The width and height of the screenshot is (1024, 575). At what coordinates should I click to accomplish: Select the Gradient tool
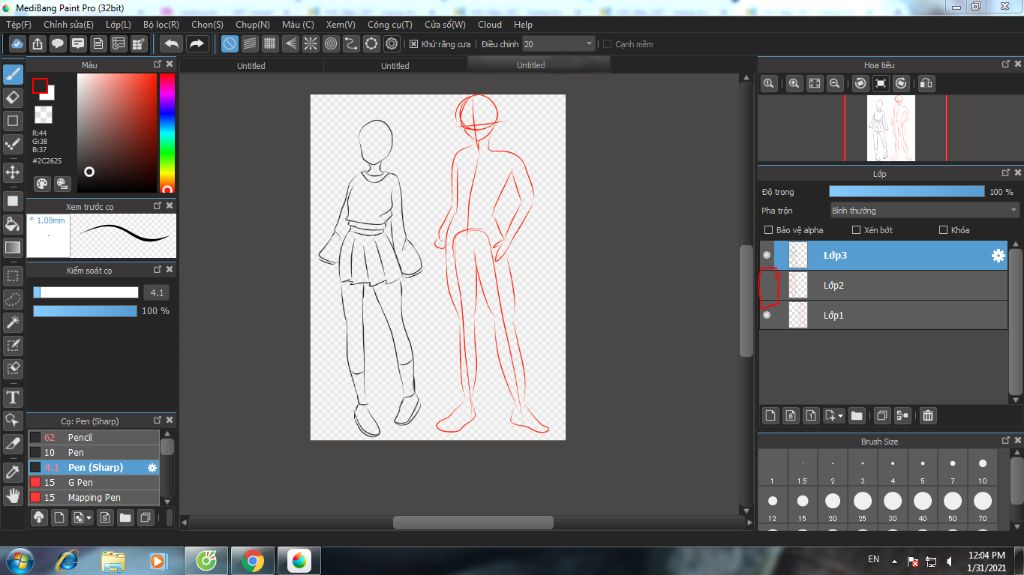[12, 248]
